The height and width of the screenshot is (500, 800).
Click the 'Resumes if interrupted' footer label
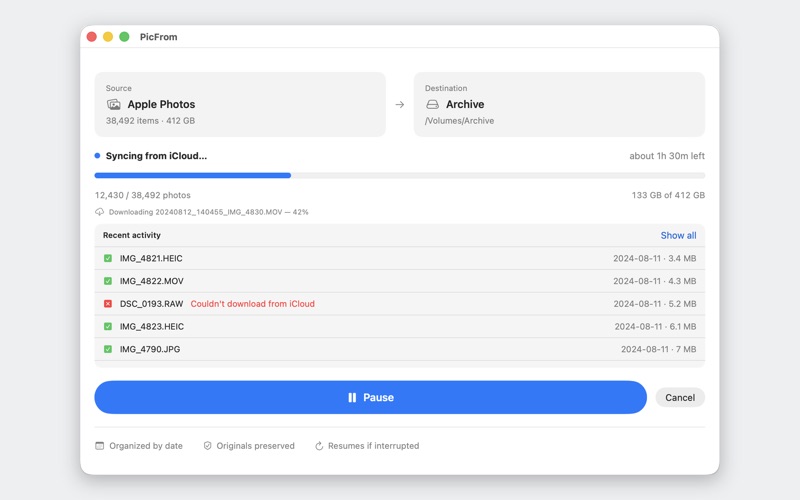pos(373,446)
